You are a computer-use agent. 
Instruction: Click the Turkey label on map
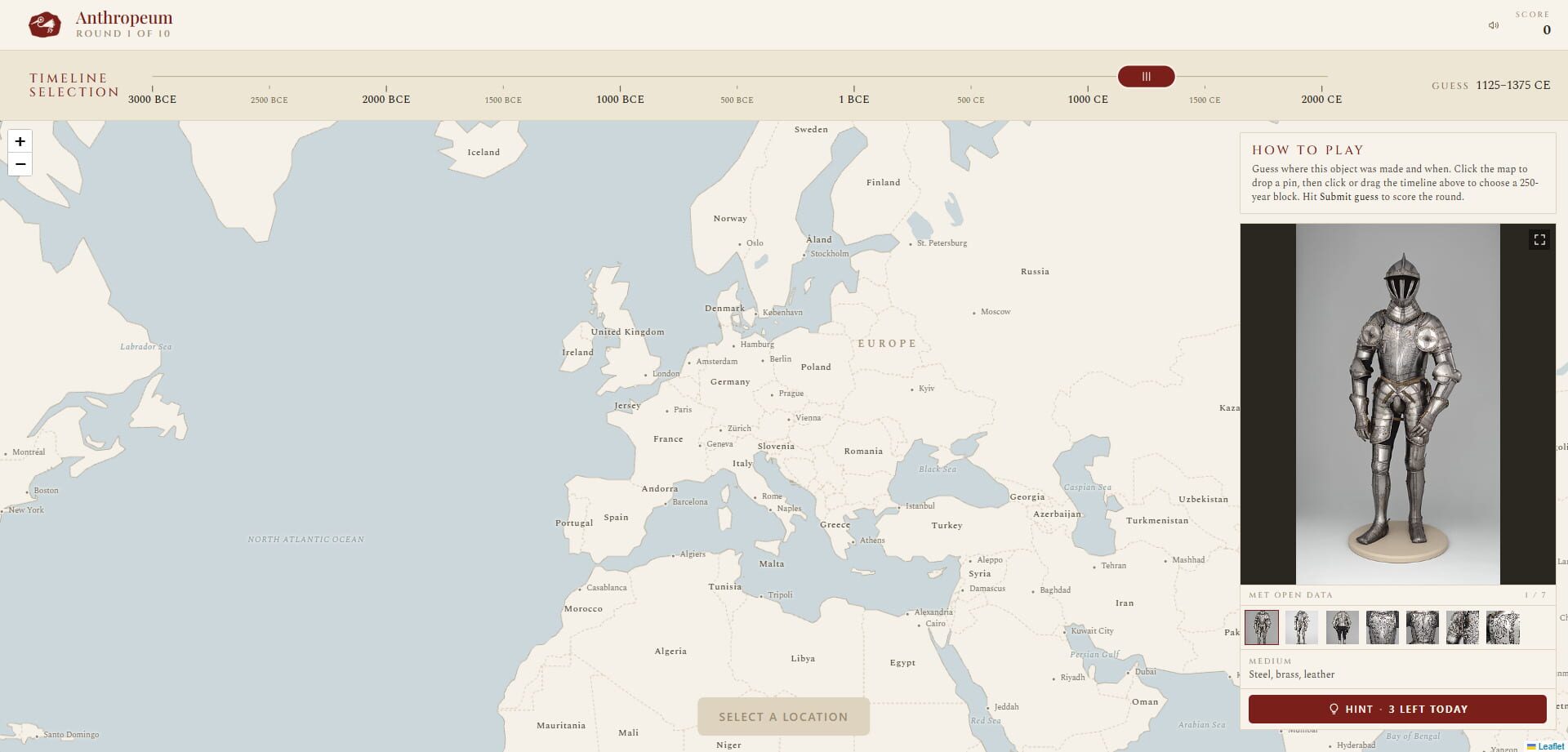pos(947,525)
